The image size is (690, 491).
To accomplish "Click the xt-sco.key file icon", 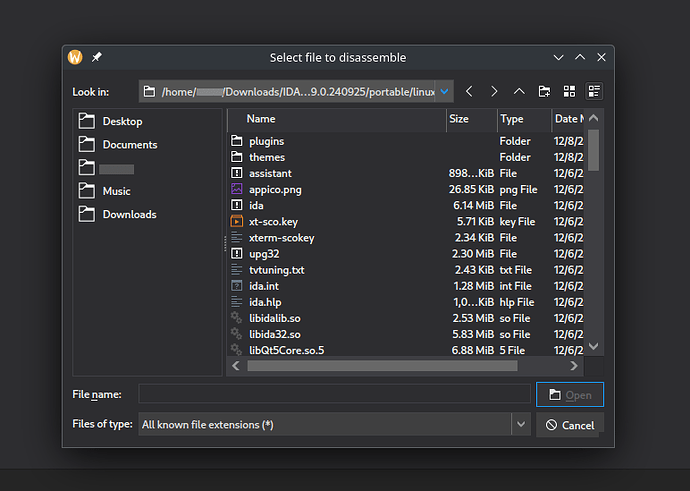I will coord(237,221).
